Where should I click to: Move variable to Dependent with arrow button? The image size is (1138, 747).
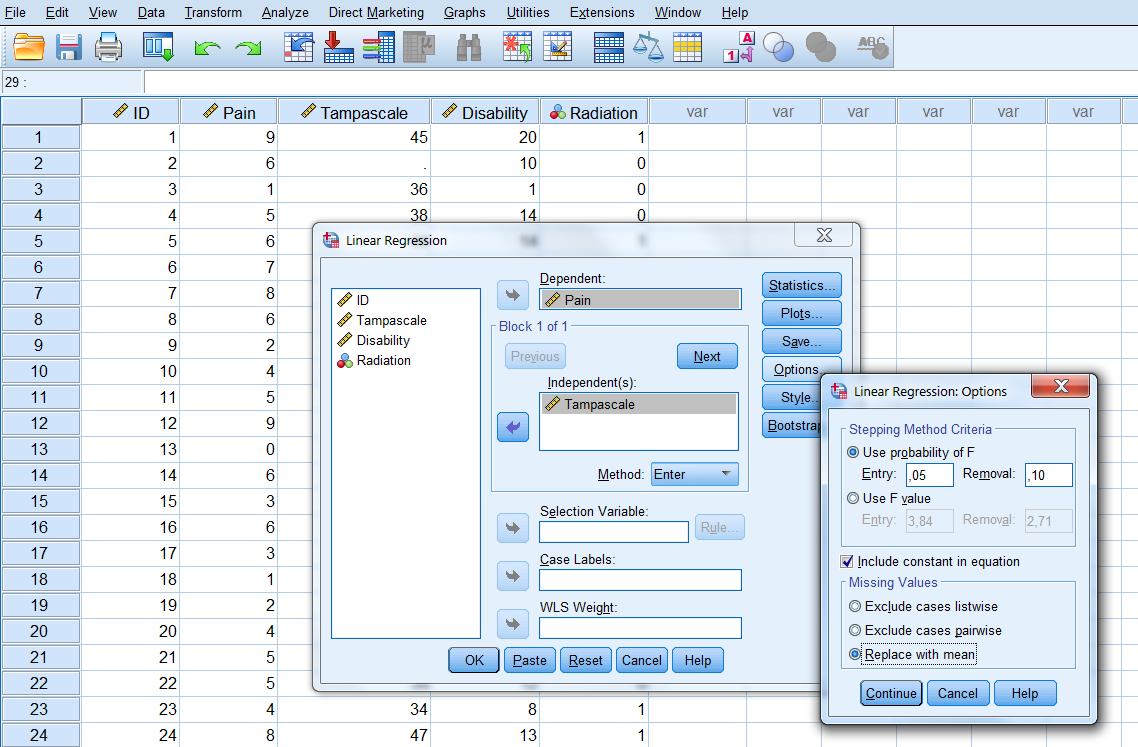(513, 295)
